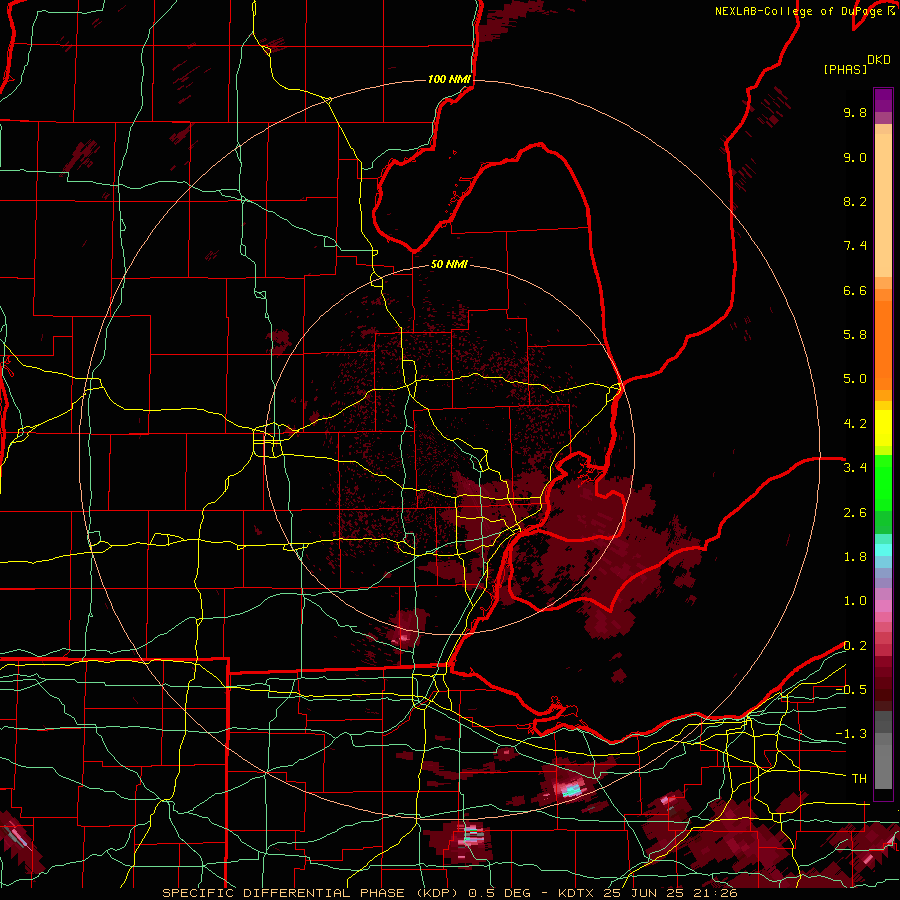Click the 5.0 scale label
Screen dimensions: 900x900
(x=855, y=379)
